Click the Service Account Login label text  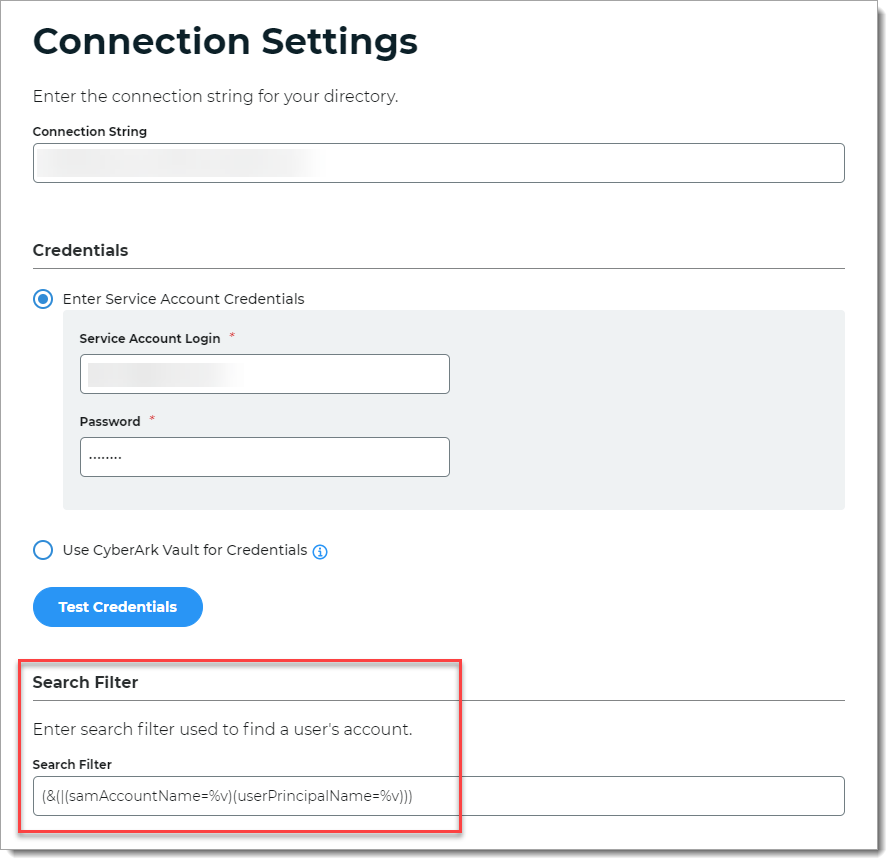[x=149, y=338]
